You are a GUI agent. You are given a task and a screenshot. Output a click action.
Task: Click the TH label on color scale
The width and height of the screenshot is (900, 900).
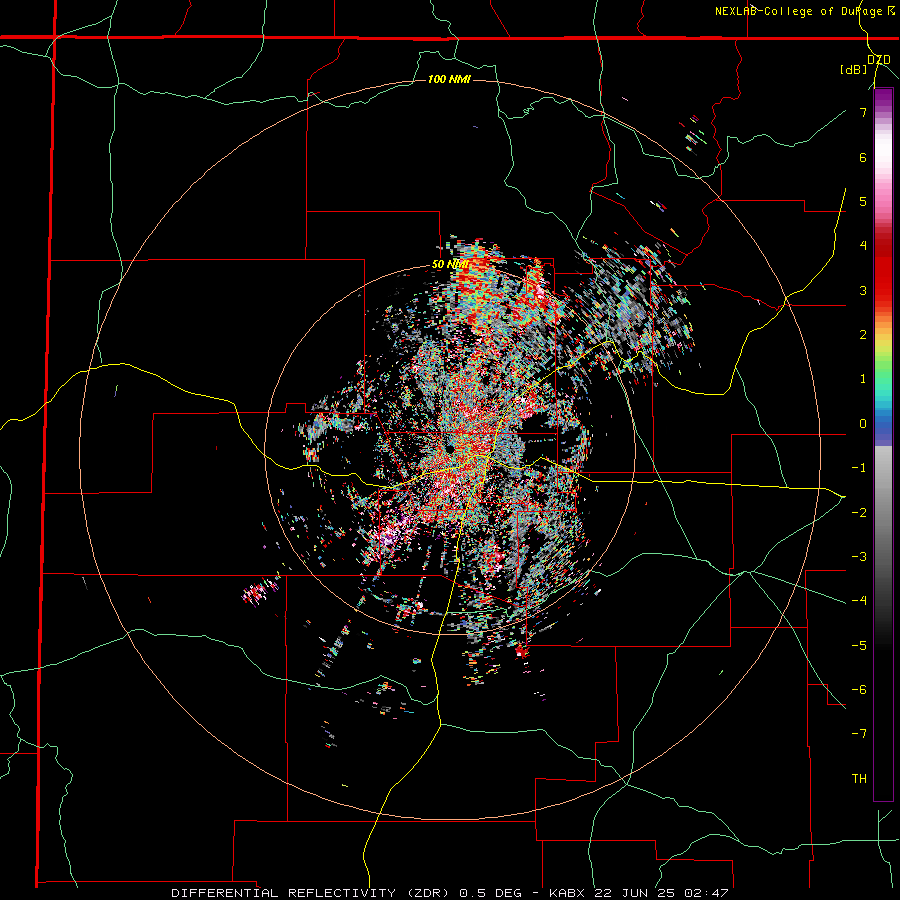coord(859,779)
